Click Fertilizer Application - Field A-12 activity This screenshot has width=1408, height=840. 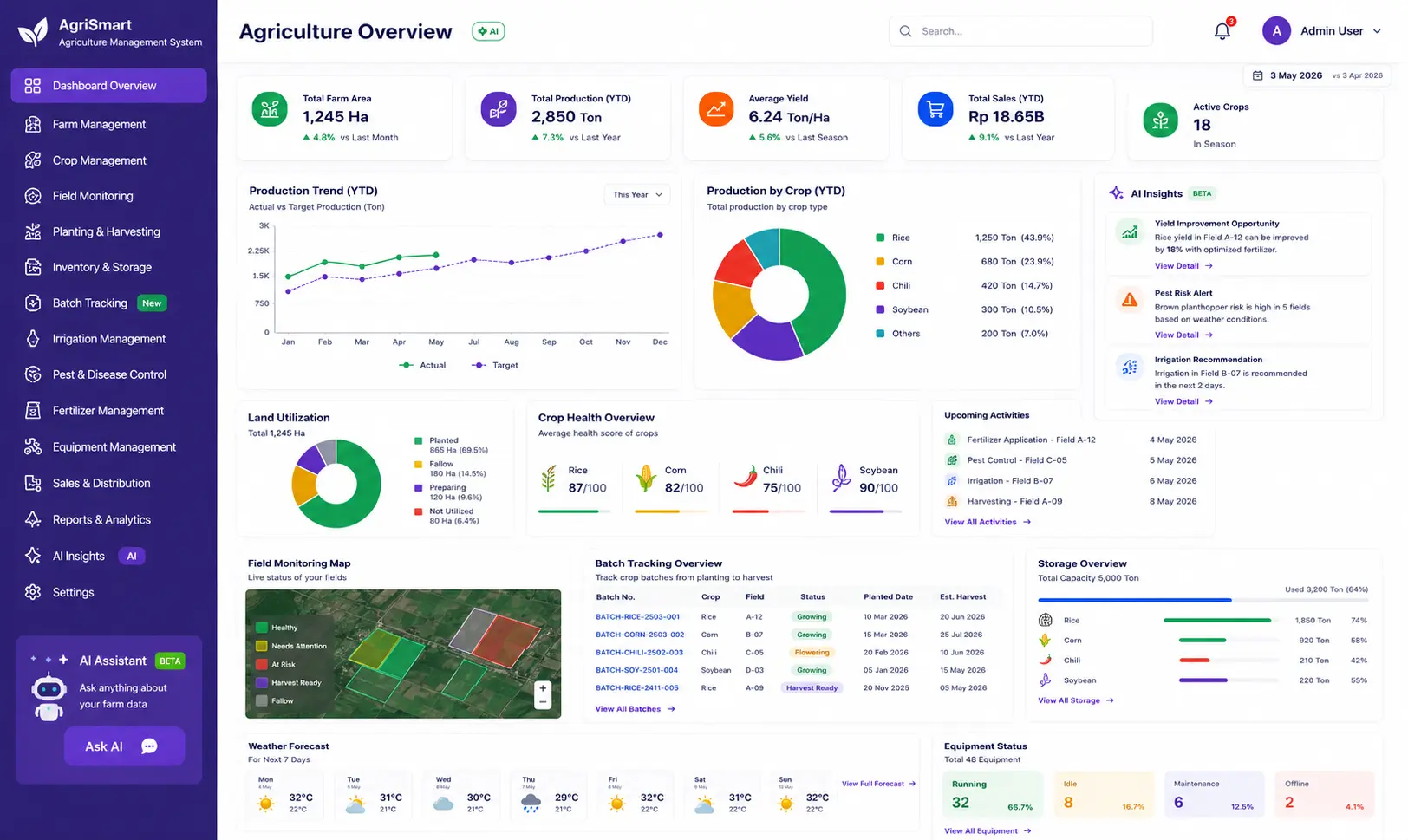coord(1071,440)
